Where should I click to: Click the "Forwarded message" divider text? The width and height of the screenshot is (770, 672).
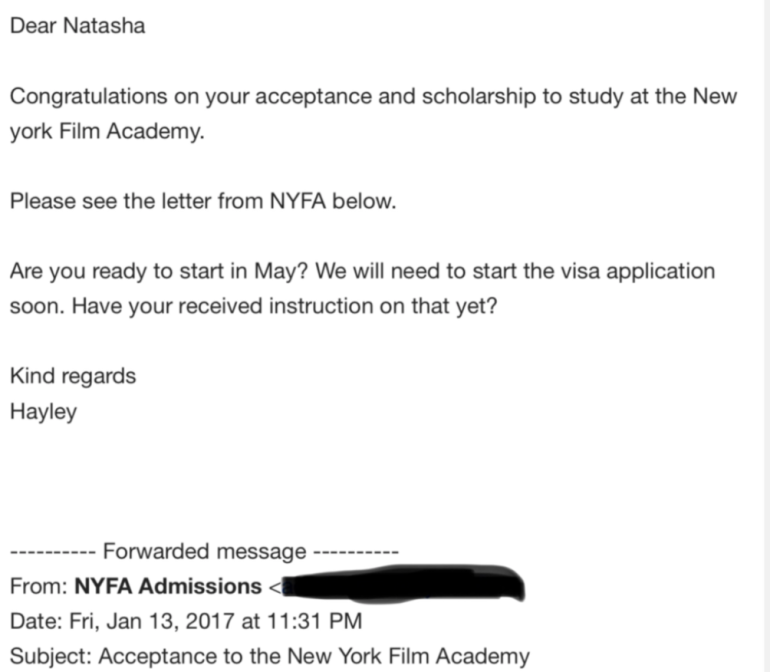coord(204,552)
